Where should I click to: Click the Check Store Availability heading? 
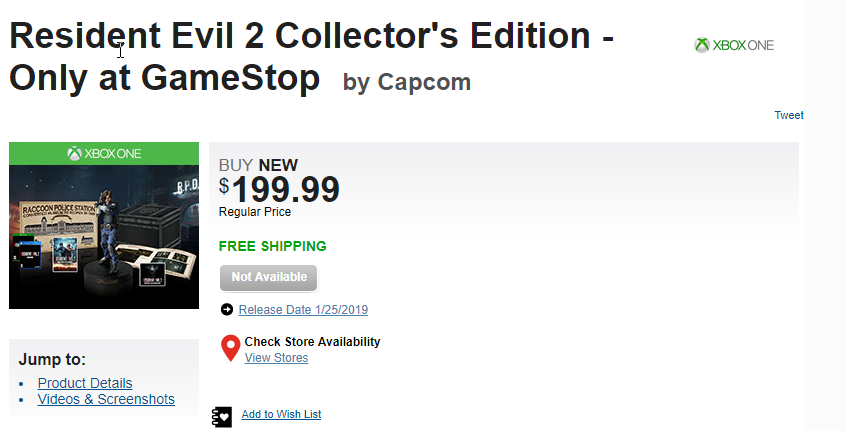312,342
